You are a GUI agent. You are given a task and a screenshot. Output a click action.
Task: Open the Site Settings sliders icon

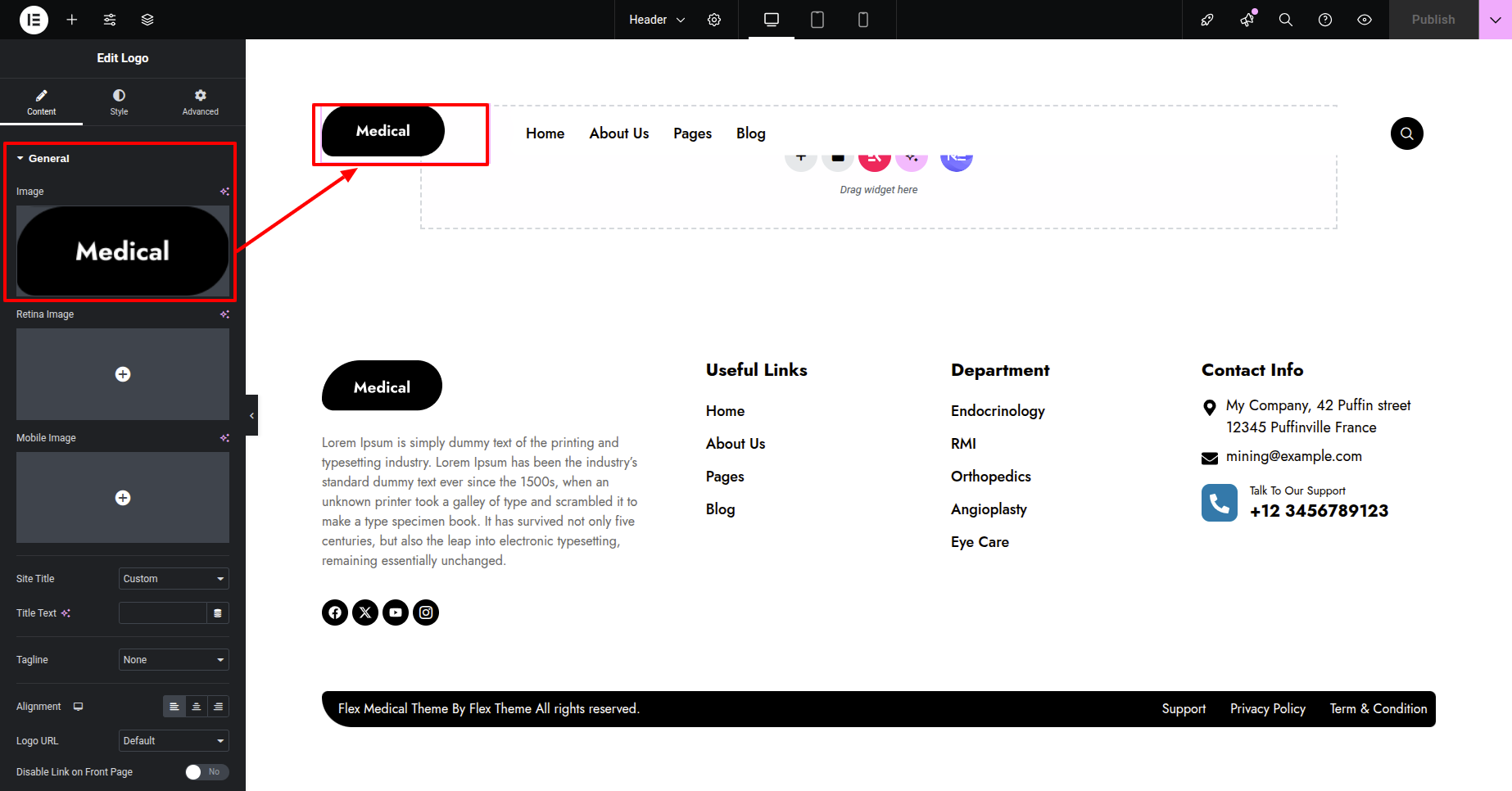tap(110, 20)
